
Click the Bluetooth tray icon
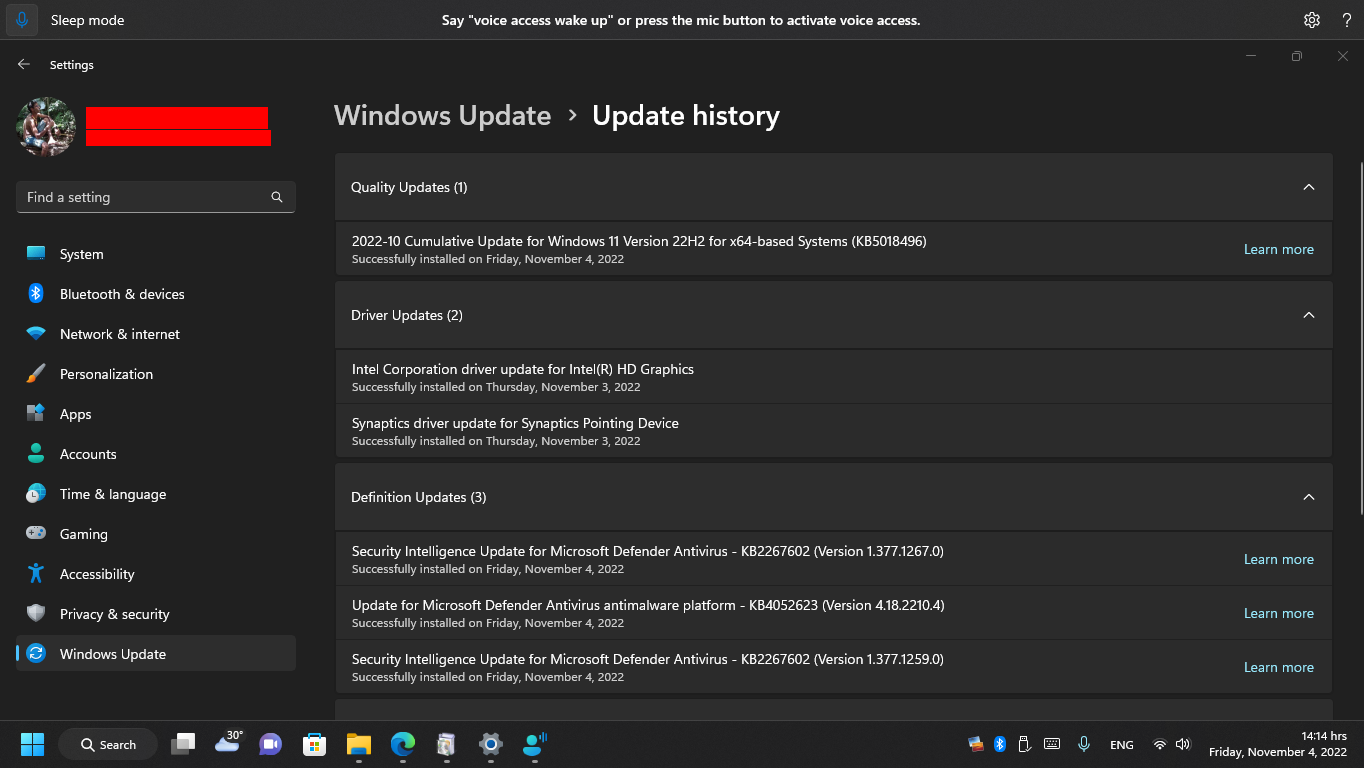(1000, 744)
